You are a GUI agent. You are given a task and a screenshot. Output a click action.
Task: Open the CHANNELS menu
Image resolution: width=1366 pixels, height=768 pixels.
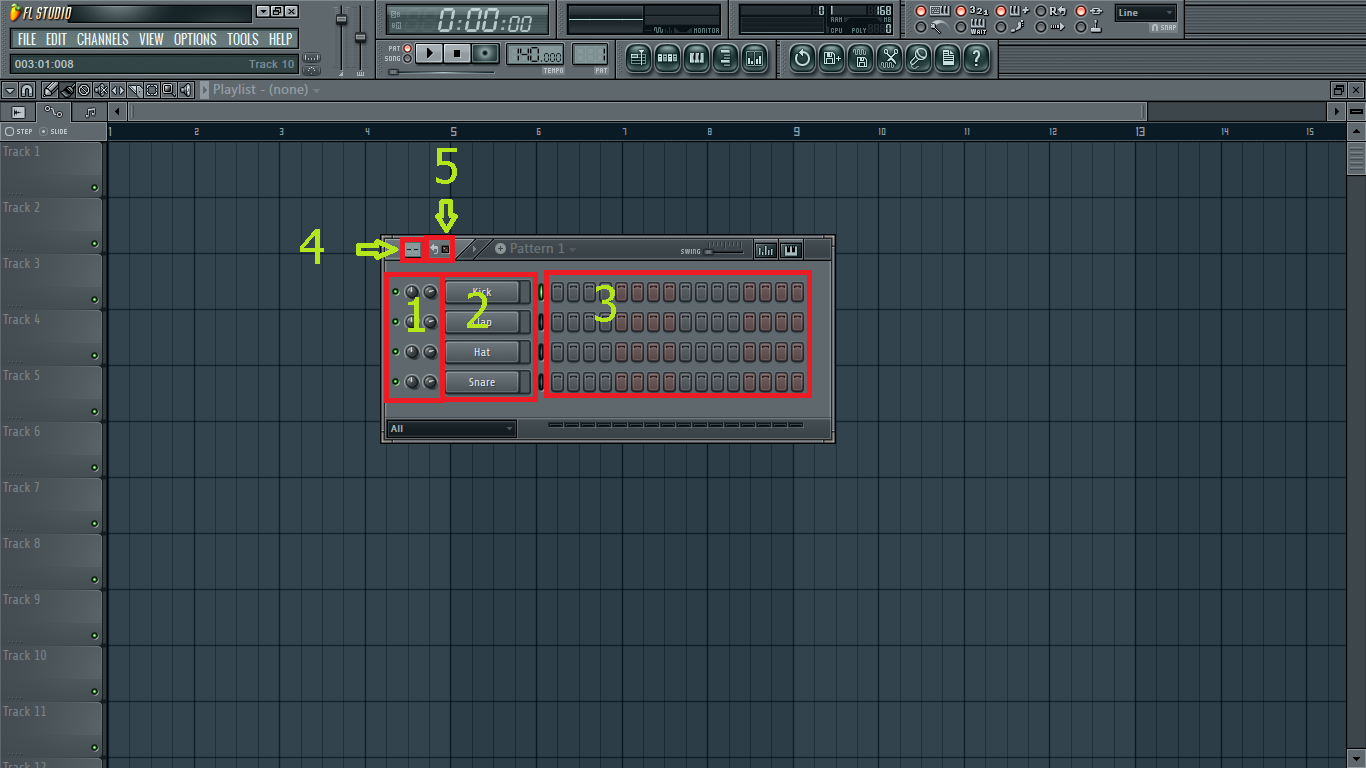click(103, 39)
